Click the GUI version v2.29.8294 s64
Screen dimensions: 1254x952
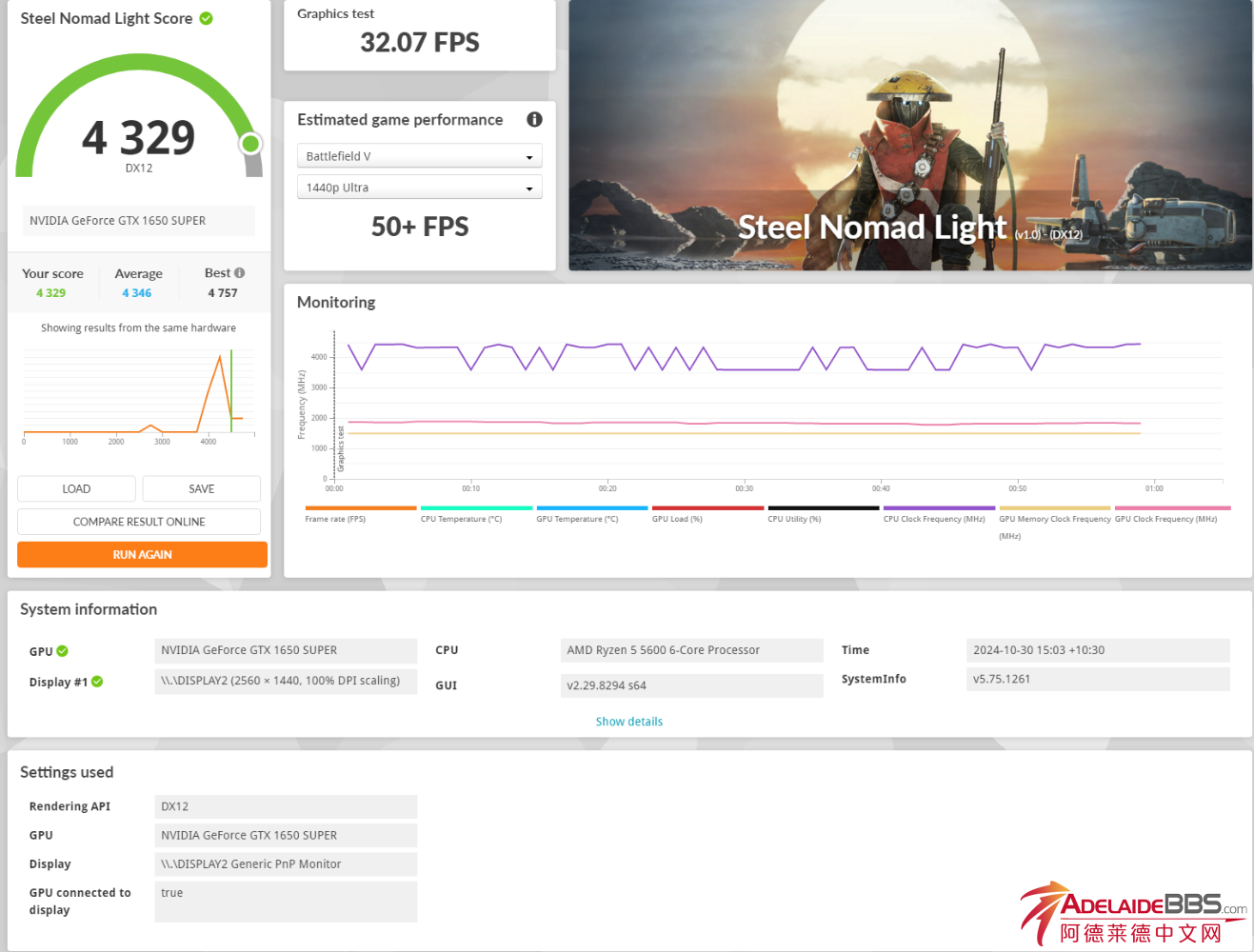[x=692, y=685]
